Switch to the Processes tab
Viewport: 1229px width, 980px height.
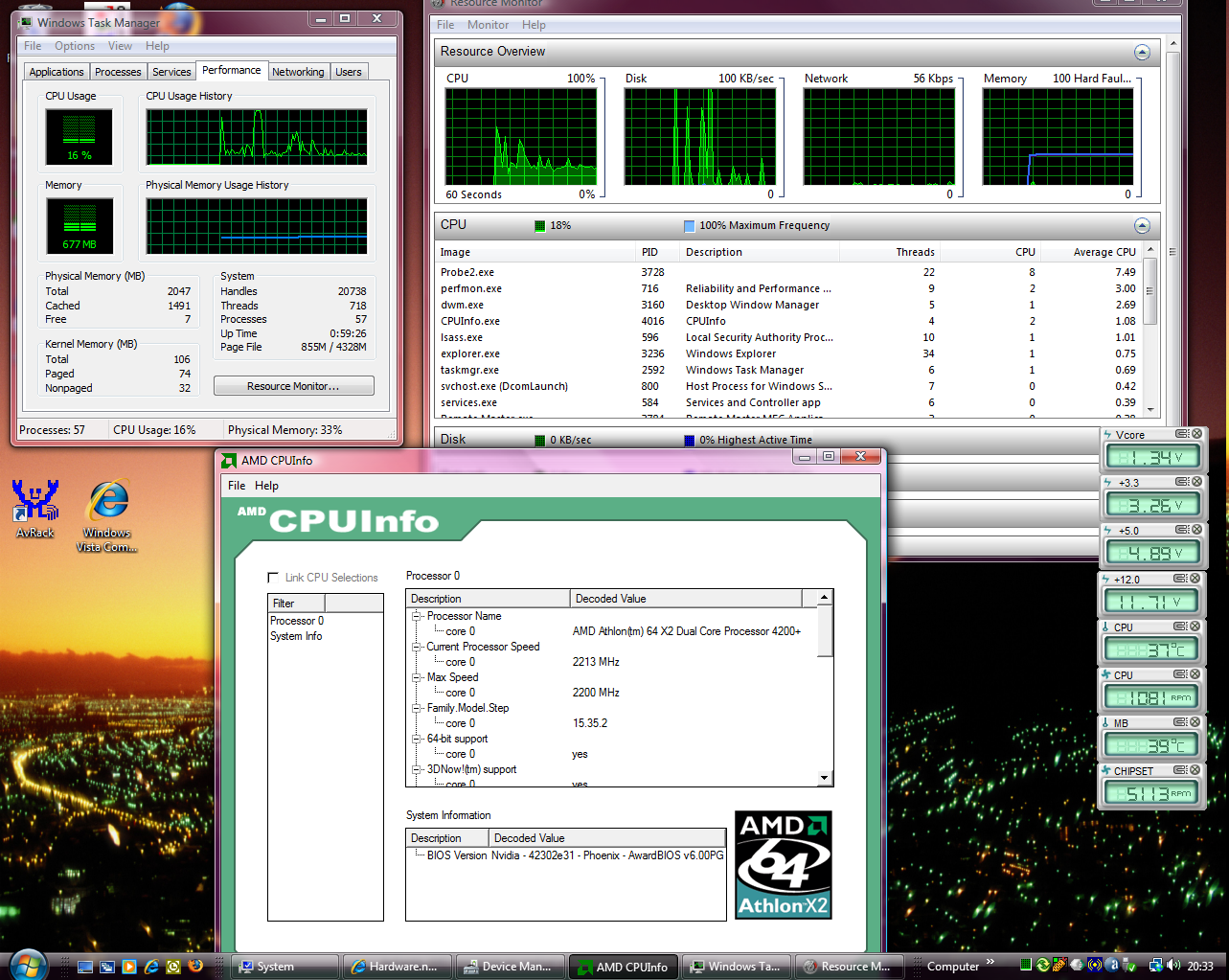point(118,72)
